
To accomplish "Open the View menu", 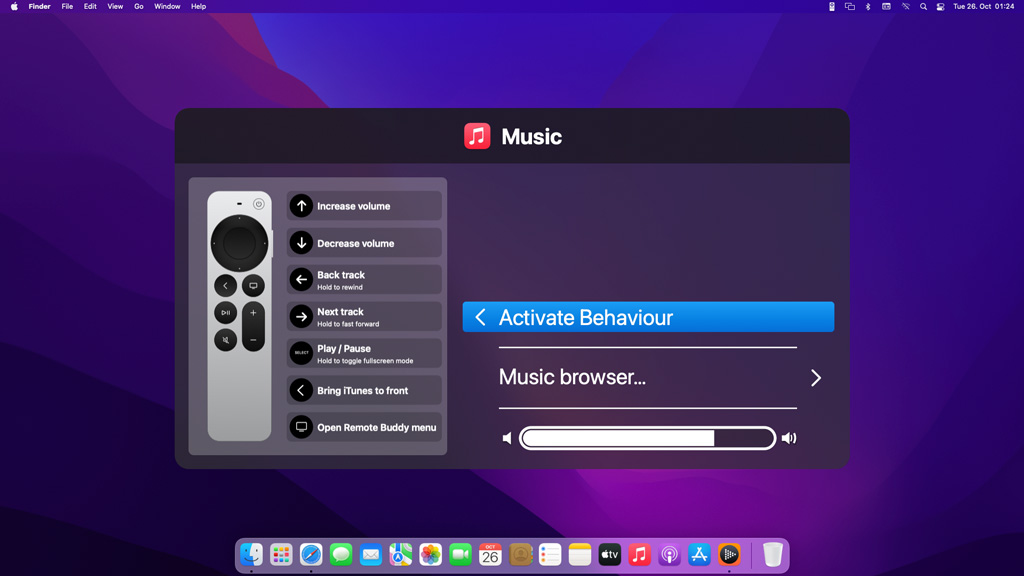I will point(115,7).
